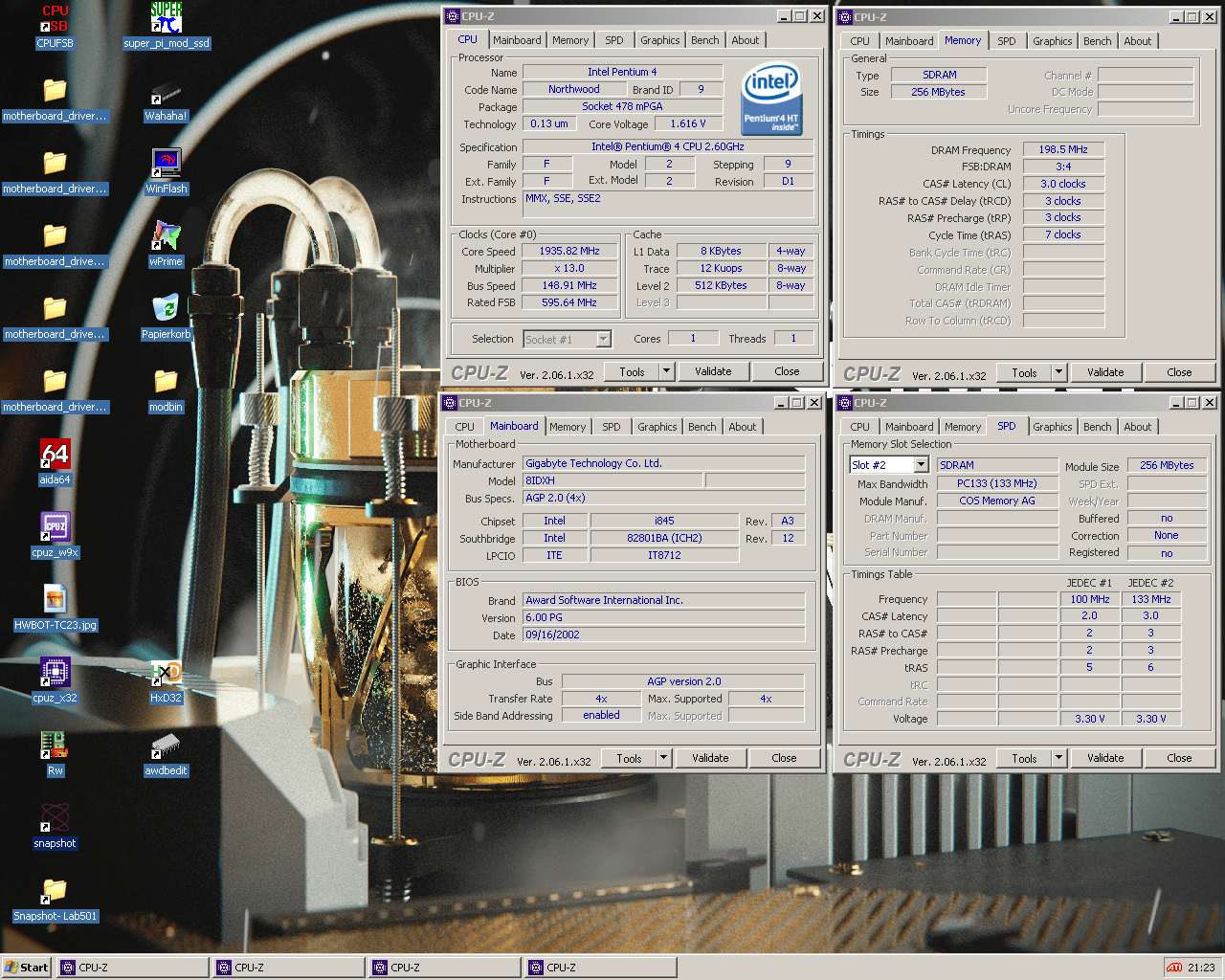
Task: Click the clock showing 21:23 in the tray
Action: tap(1201, 968)
